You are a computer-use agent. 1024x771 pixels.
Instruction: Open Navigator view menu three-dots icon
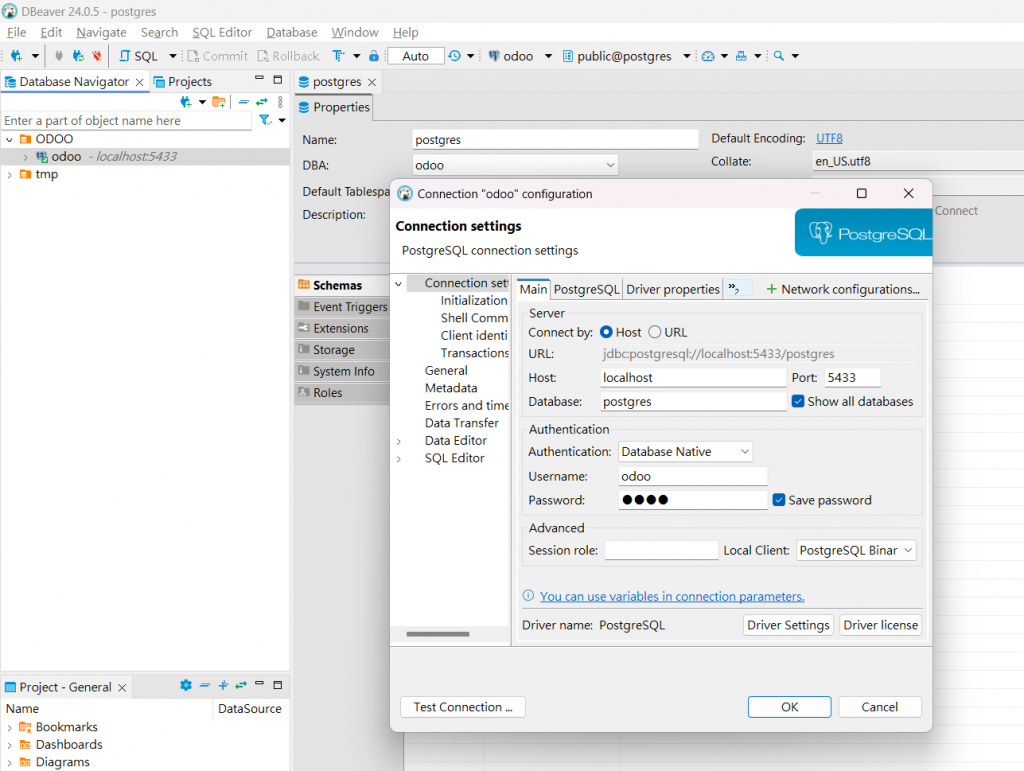tap(280, 102)
